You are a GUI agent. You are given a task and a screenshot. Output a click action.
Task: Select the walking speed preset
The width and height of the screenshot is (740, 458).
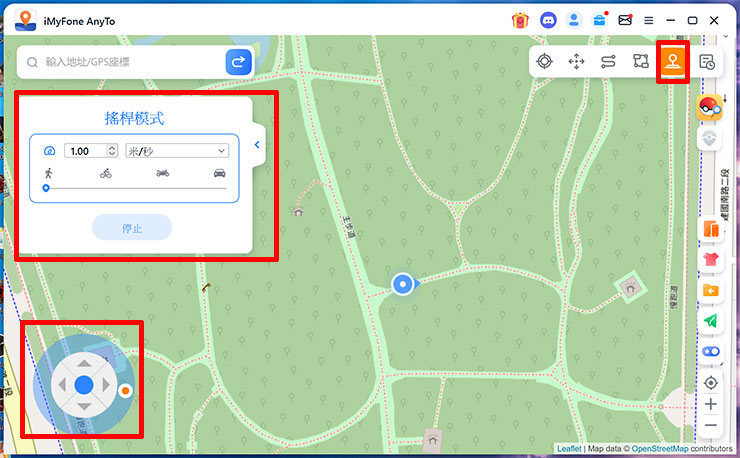pyautogui.click(x=47, y=173)
